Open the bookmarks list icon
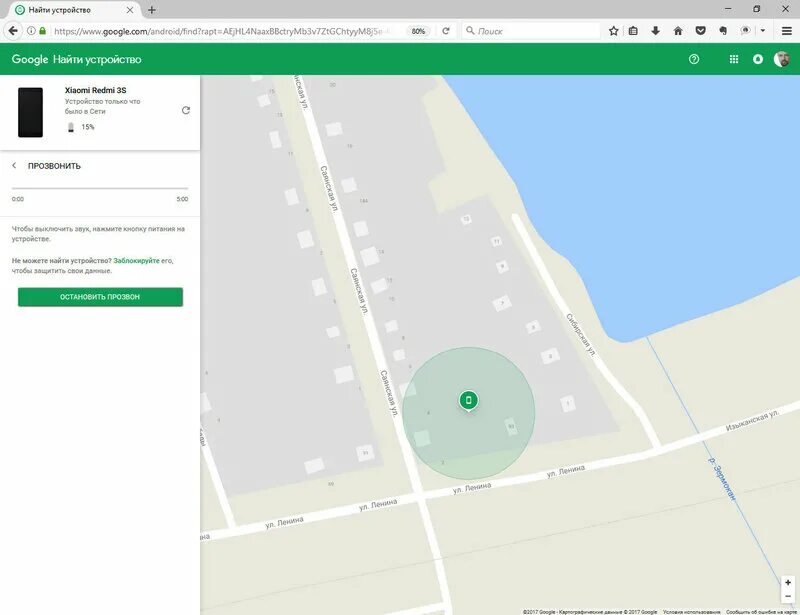This screenshot has width=800, height=615. pos(633,31)
